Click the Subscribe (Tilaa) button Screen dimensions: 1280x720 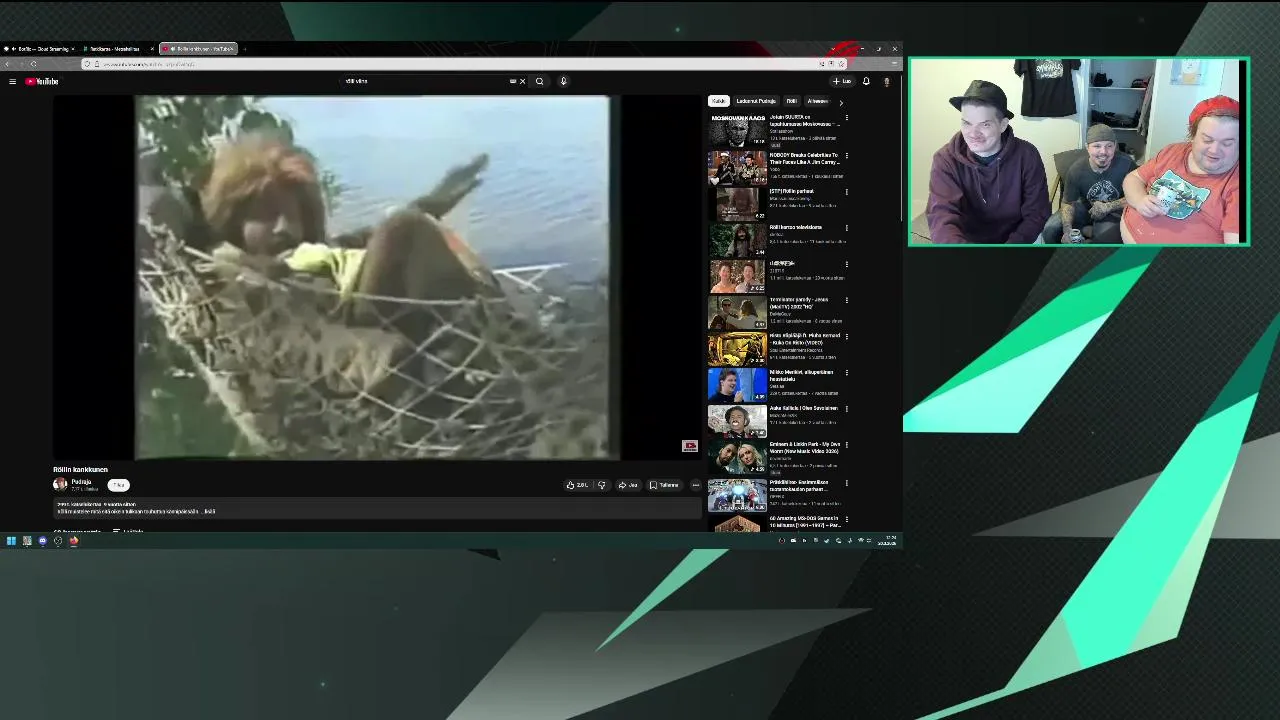(x=118, y=485)
